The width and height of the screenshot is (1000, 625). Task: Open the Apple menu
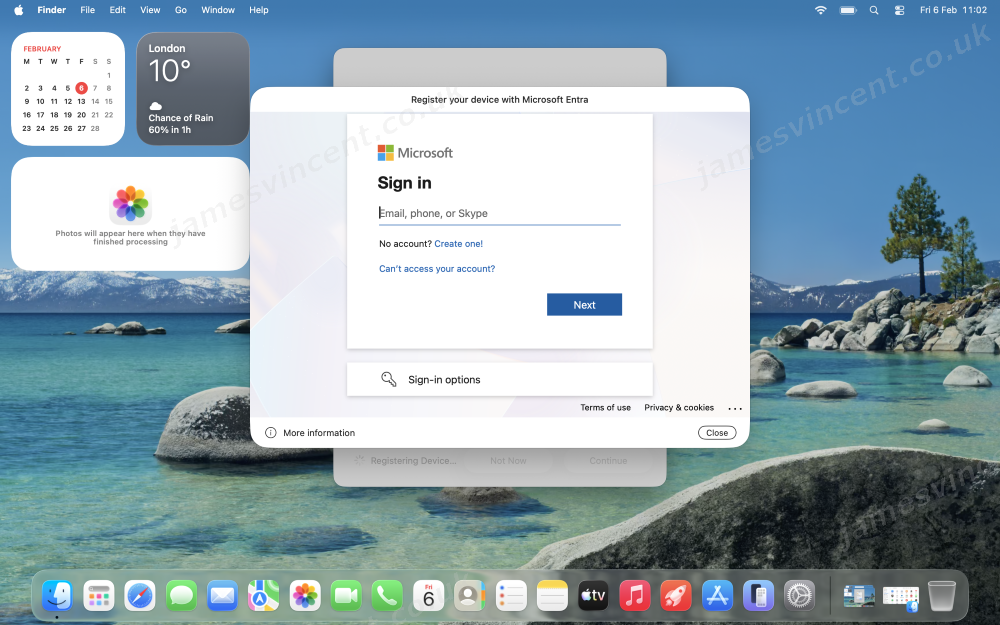click(18, 10)
